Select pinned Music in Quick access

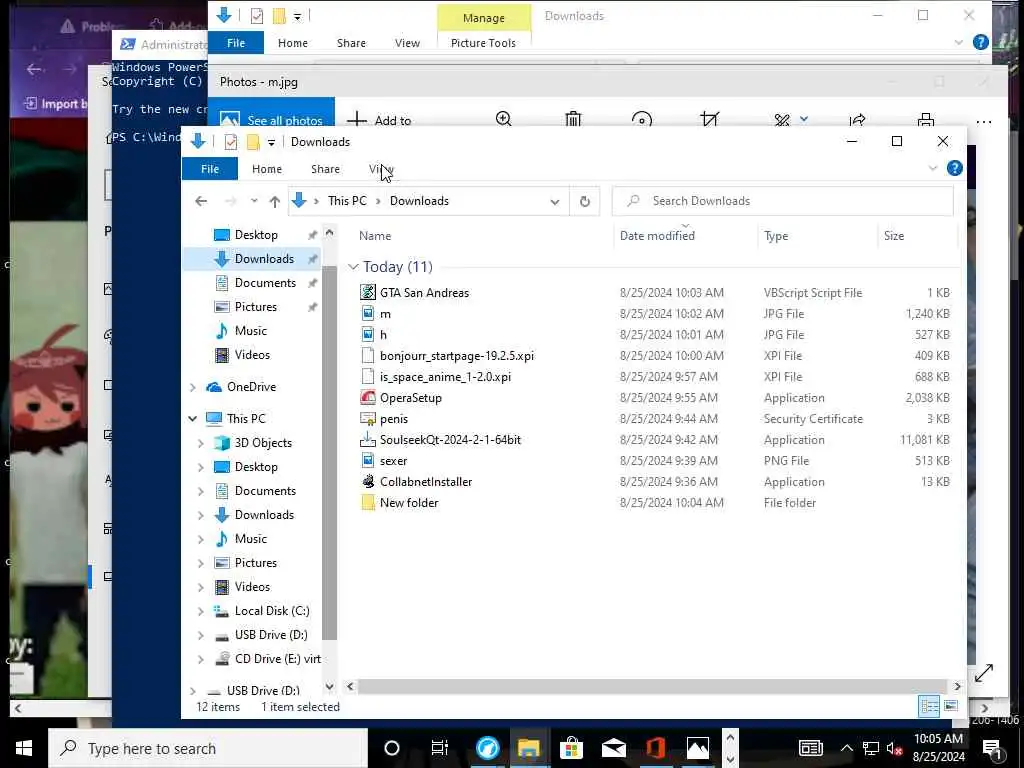click(x=251, y=331)
